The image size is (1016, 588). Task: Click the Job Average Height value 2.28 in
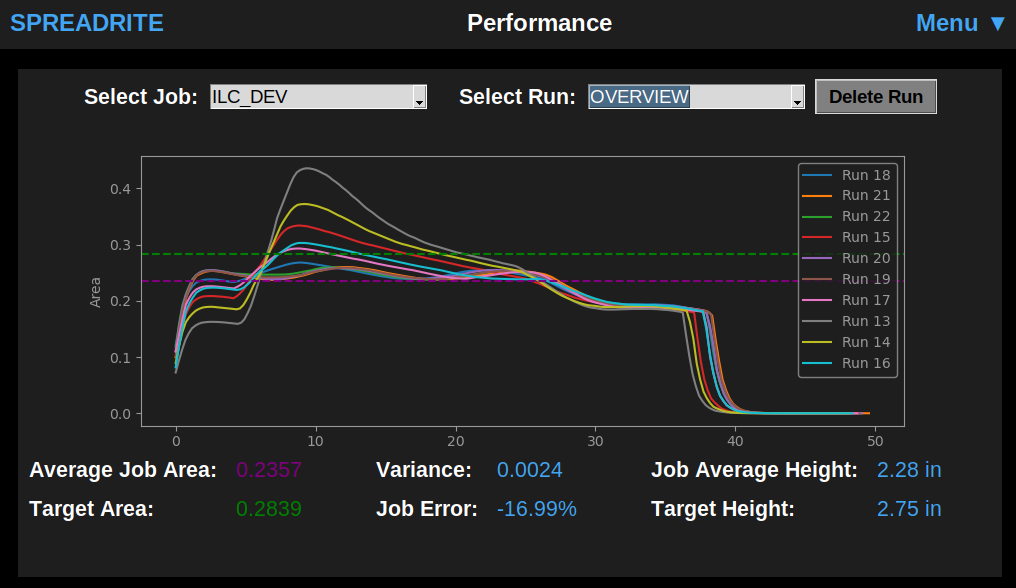click(908, 470)
